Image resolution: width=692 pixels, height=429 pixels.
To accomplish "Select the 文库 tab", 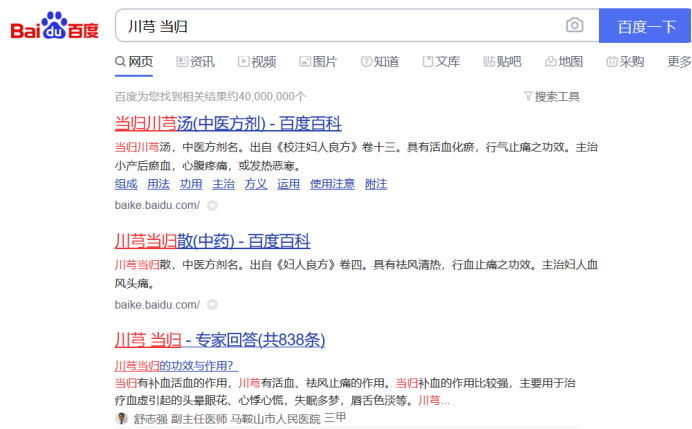I will point(441,61).
